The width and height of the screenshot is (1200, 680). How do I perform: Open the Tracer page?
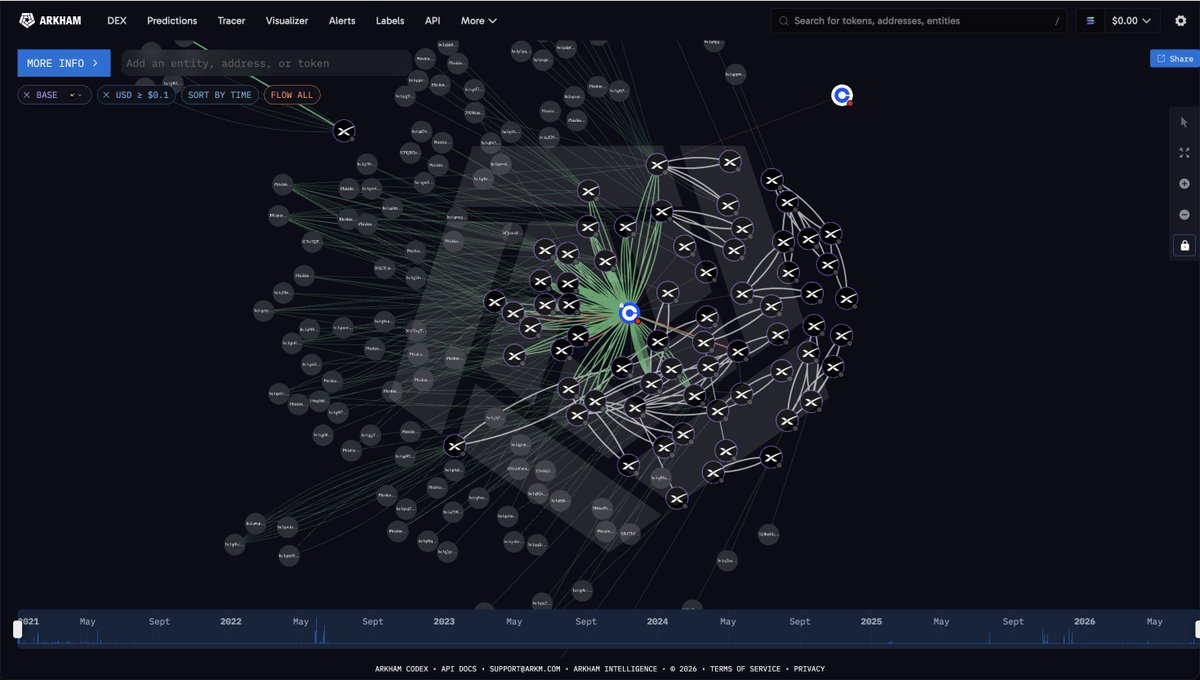point(231,20)
